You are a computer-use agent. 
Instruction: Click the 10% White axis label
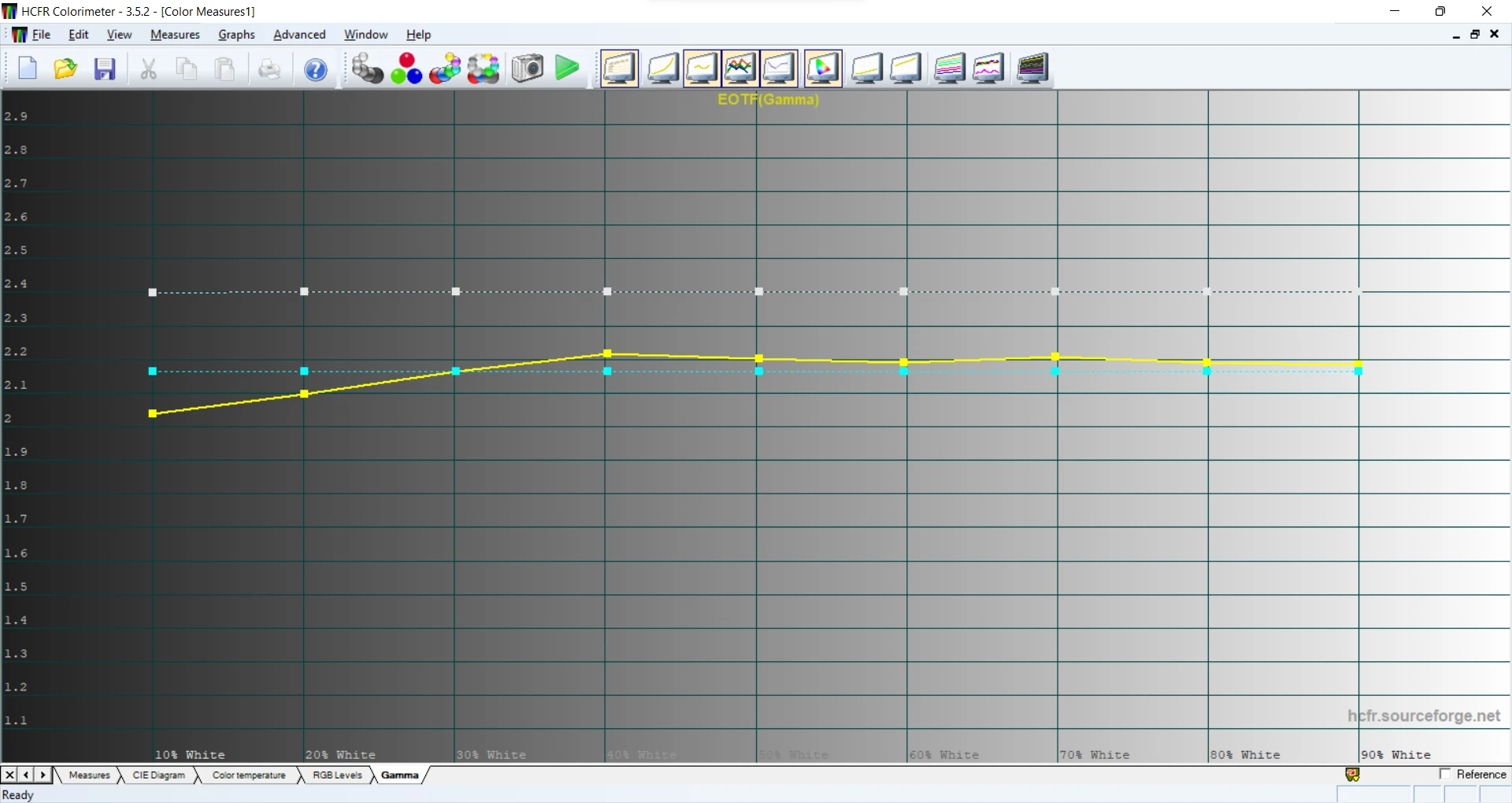(x=190, y=755)
